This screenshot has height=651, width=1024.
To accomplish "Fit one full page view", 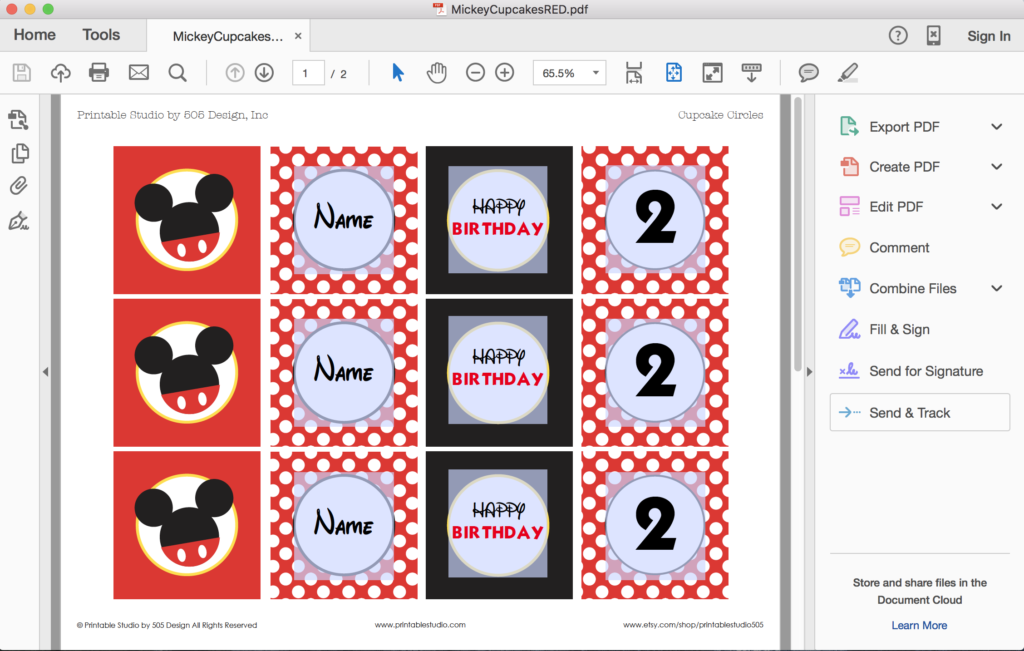I will (674, 72).
